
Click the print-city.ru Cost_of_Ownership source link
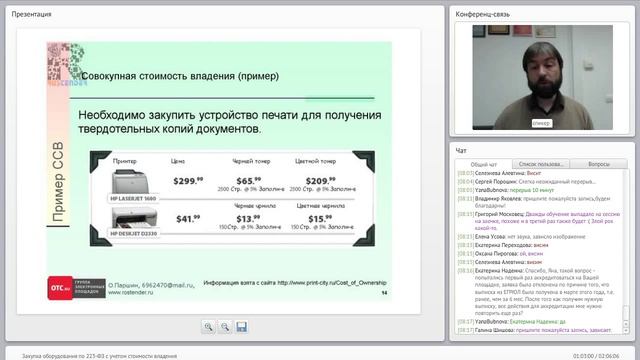332,282
